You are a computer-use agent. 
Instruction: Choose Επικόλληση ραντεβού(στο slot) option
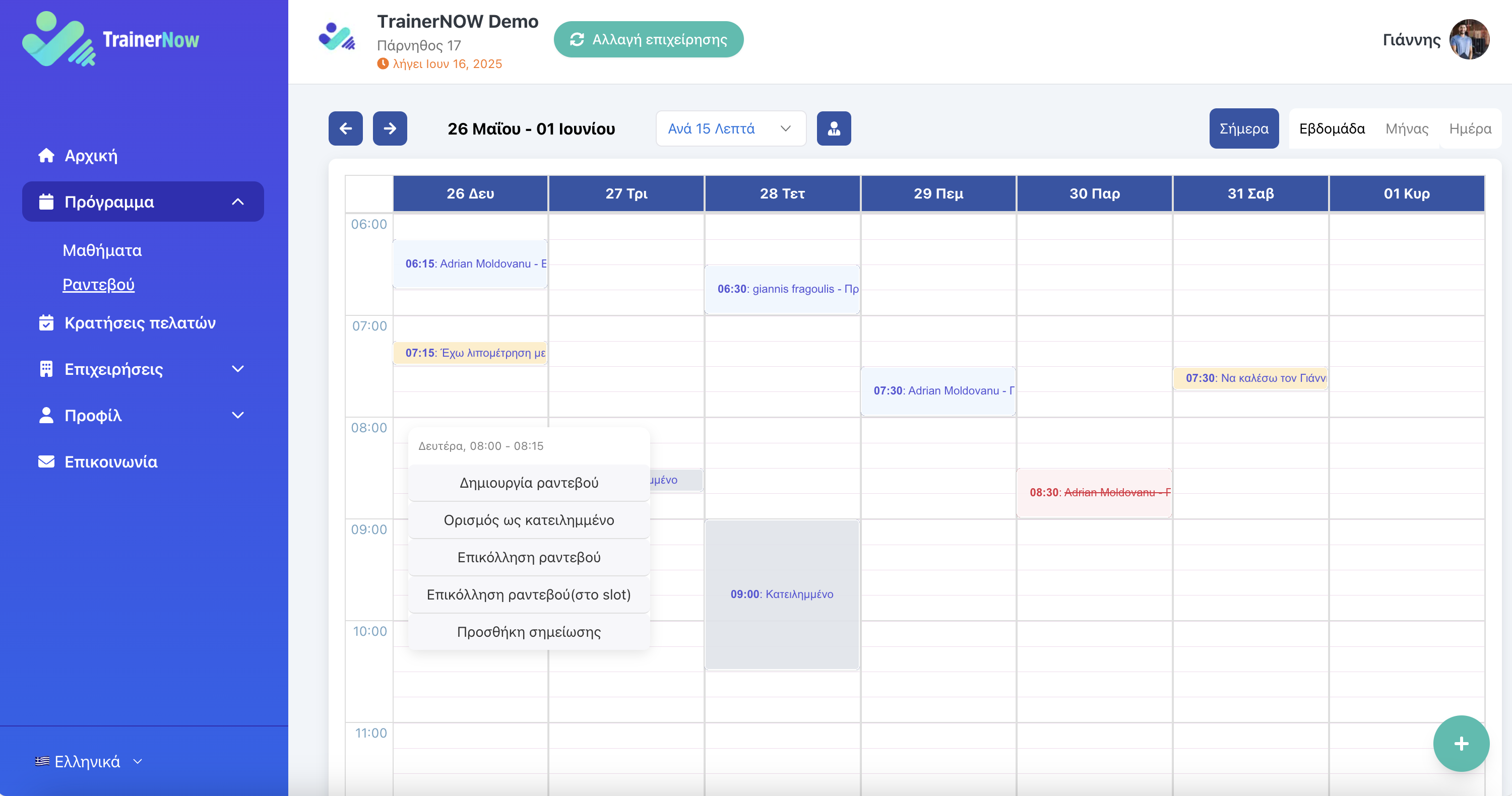tap(529, 595)
